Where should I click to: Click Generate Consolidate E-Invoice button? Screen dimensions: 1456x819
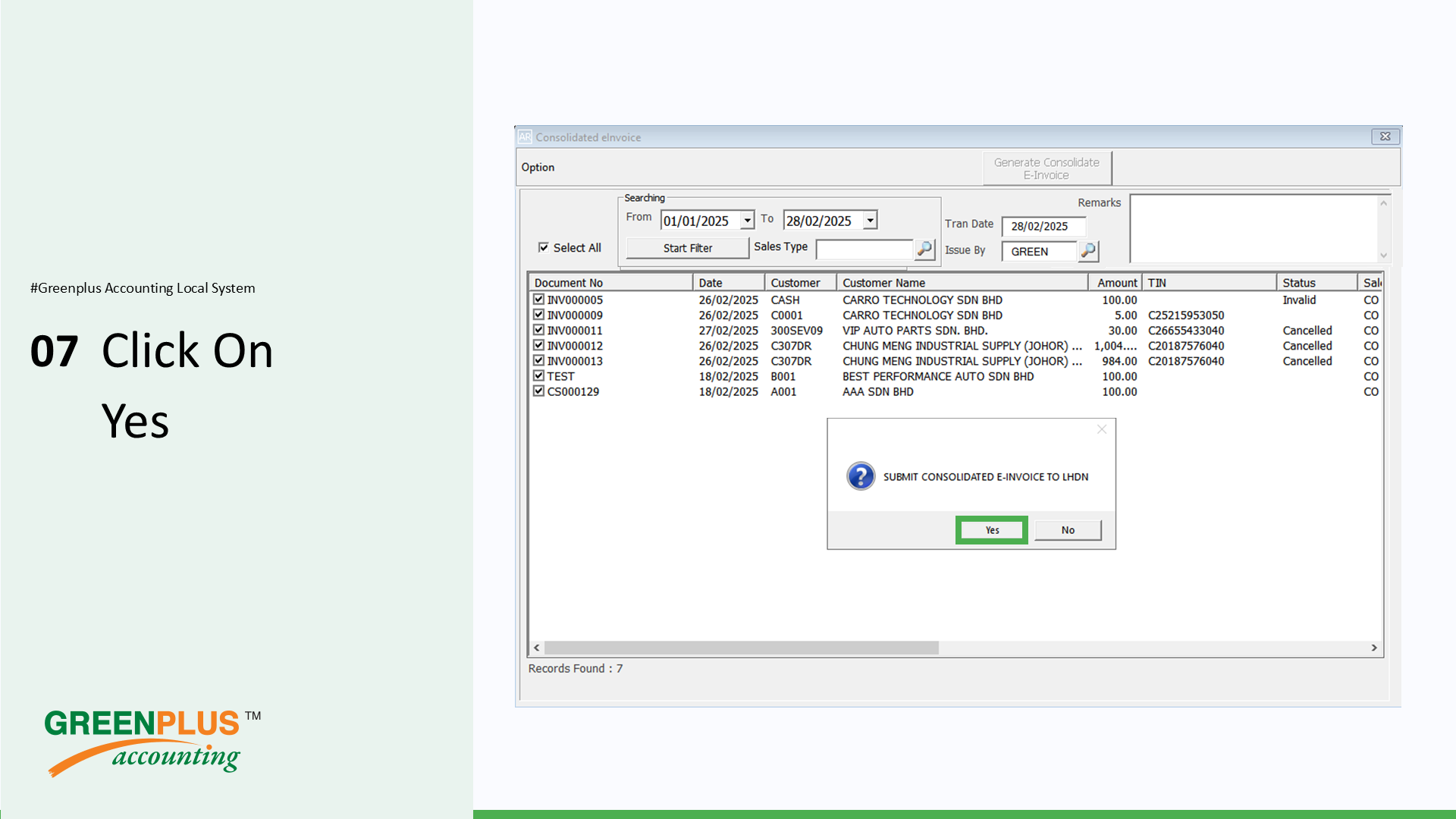coord(1046,168)
